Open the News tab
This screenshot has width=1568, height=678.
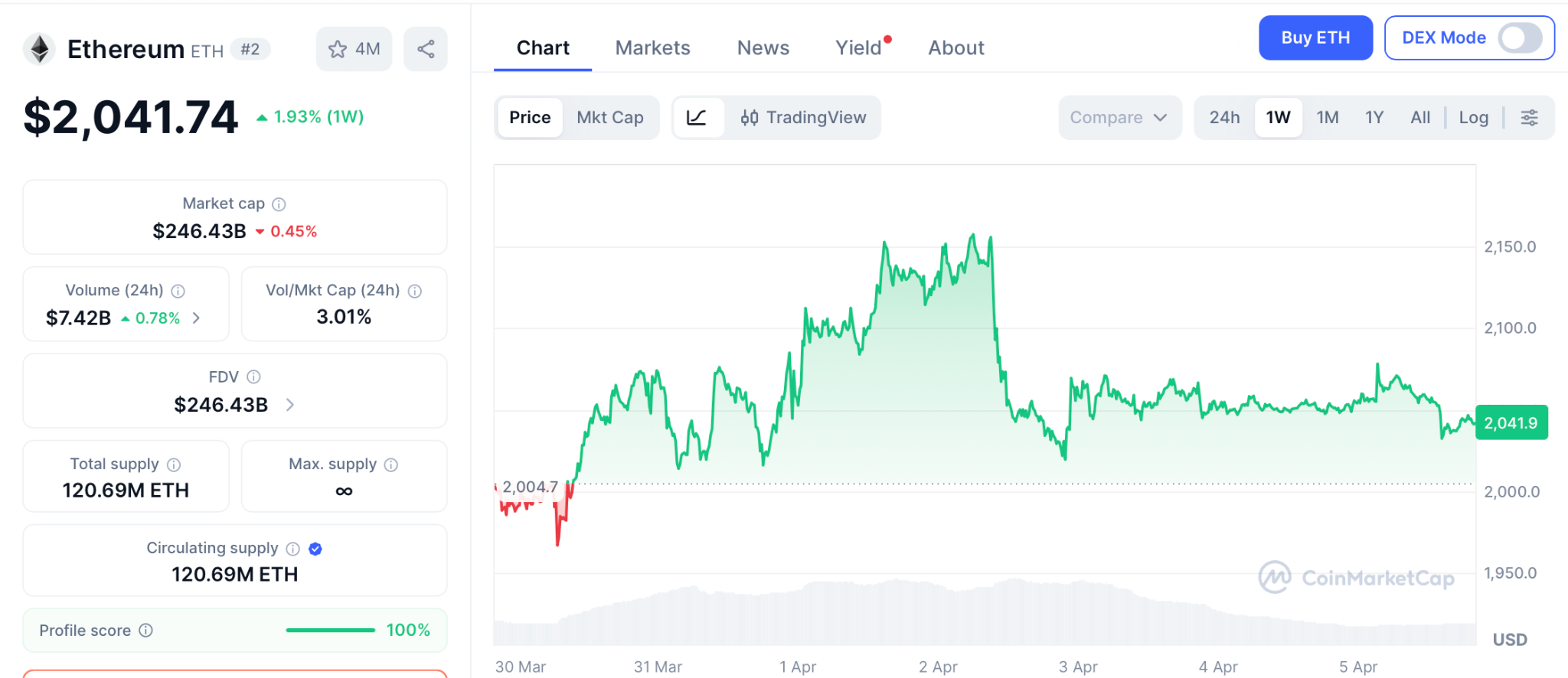(x=763, y=48)
